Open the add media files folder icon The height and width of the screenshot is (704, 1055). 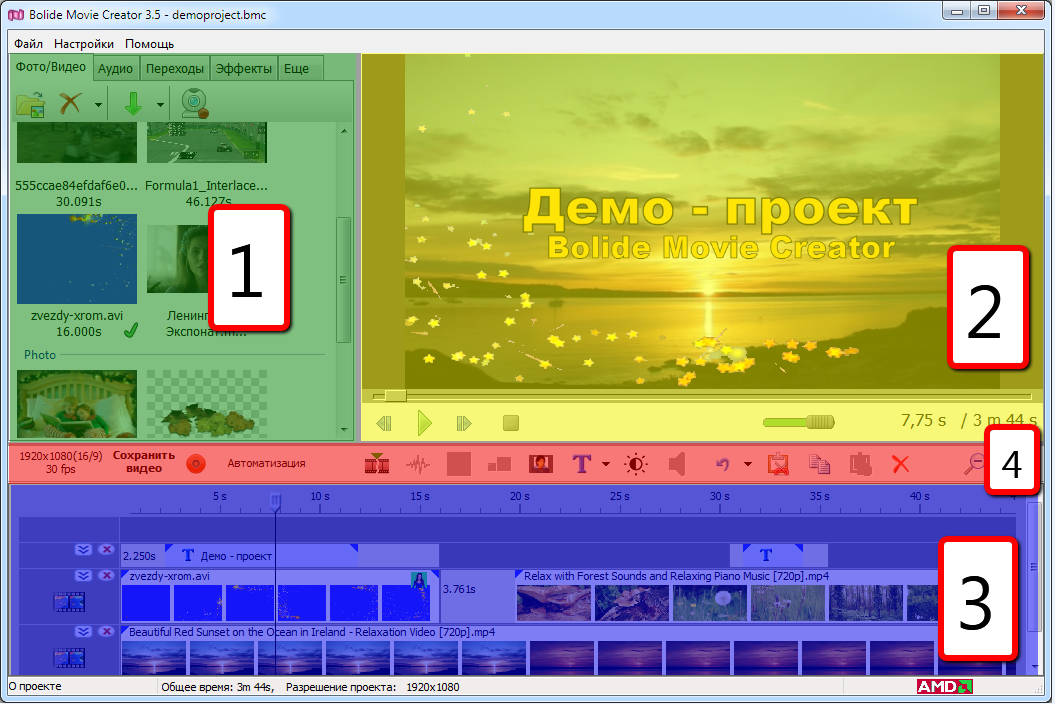[x=30, y=104]
